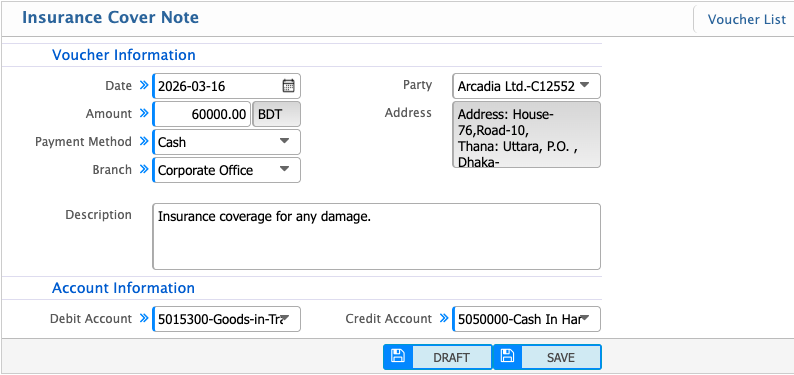
Task: Click the Amount label text
Action: (109, 113)
